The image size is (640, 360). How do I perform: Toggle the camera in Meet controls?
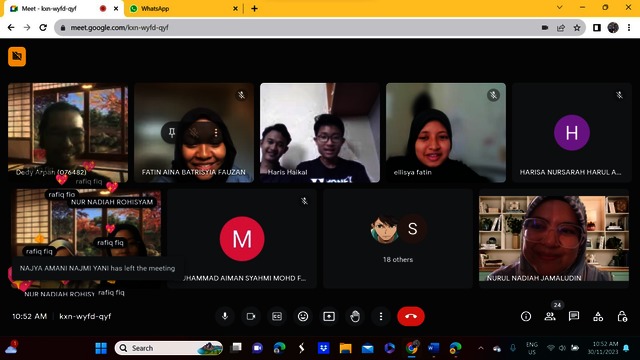pos(251,316)
